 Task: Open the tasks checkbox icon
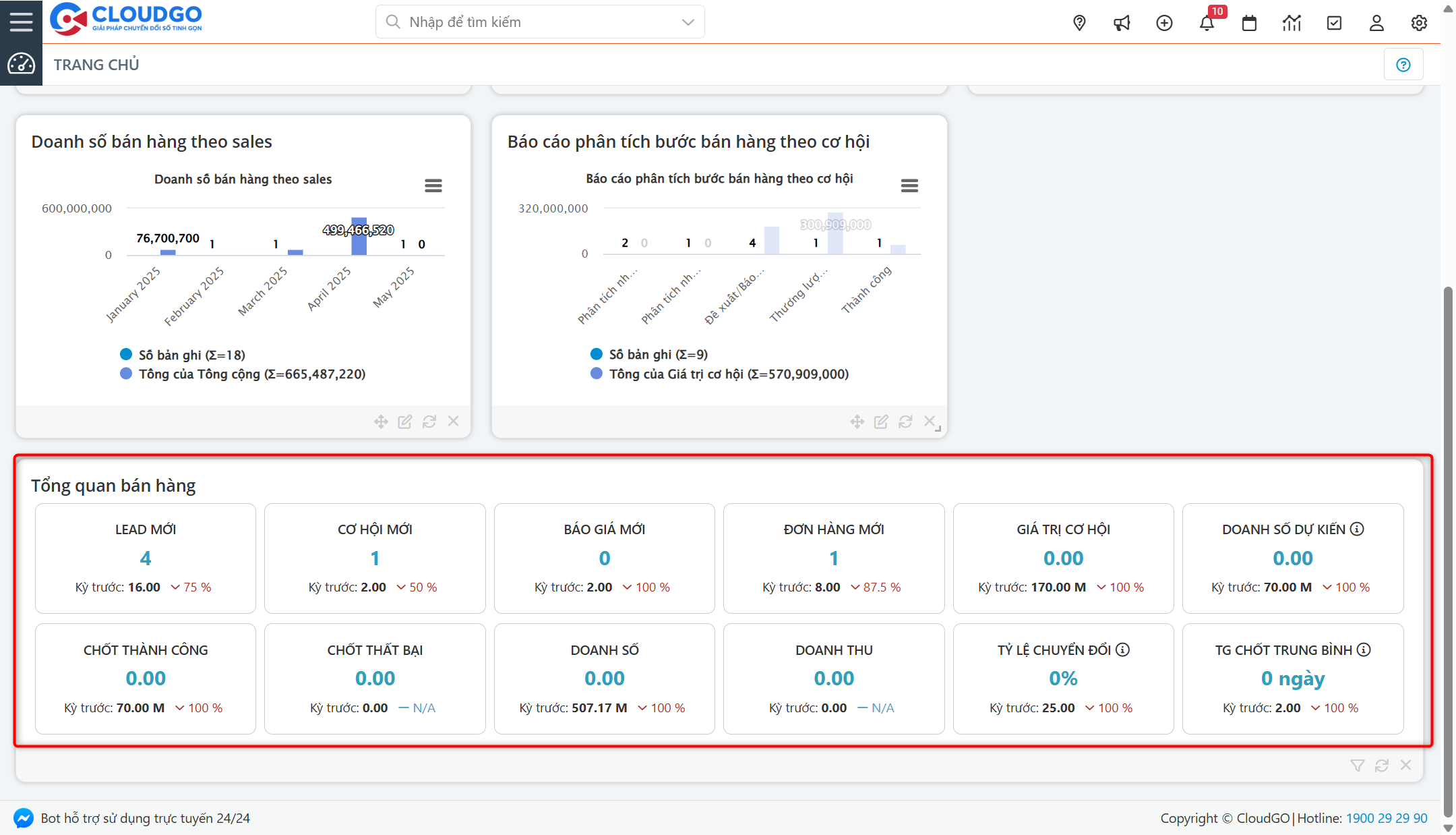point(1334,23)
